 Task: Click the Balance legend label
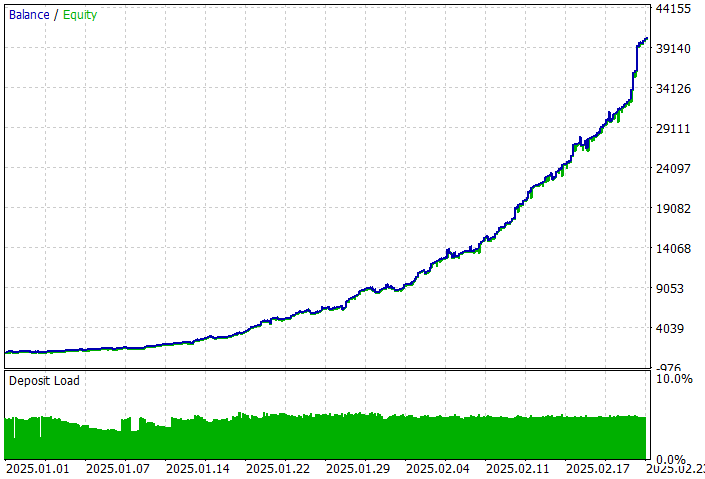[29, 15]
